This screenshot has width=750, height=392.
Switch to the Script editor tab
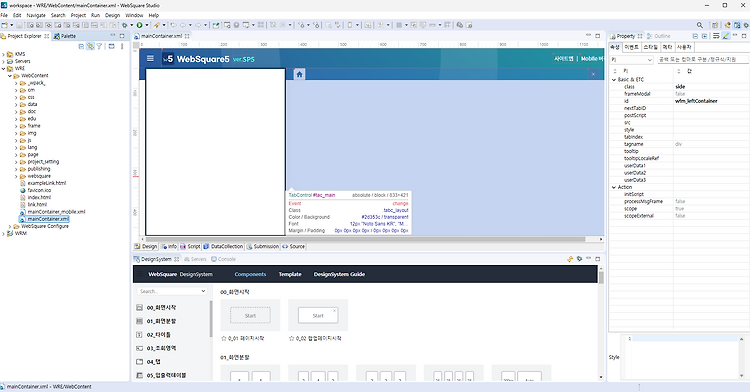click(x=190, y=246)
